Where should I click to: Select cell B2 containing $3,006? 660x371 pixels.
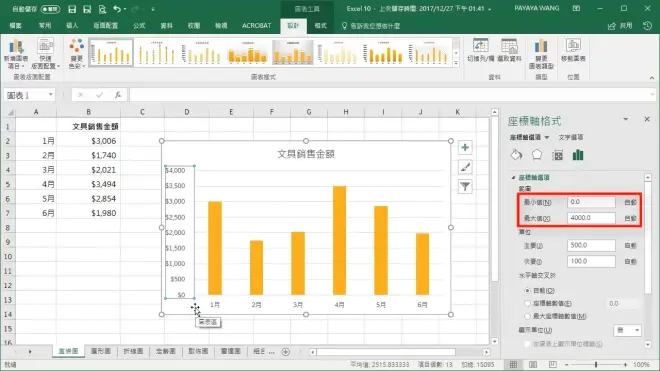point(88,141)
